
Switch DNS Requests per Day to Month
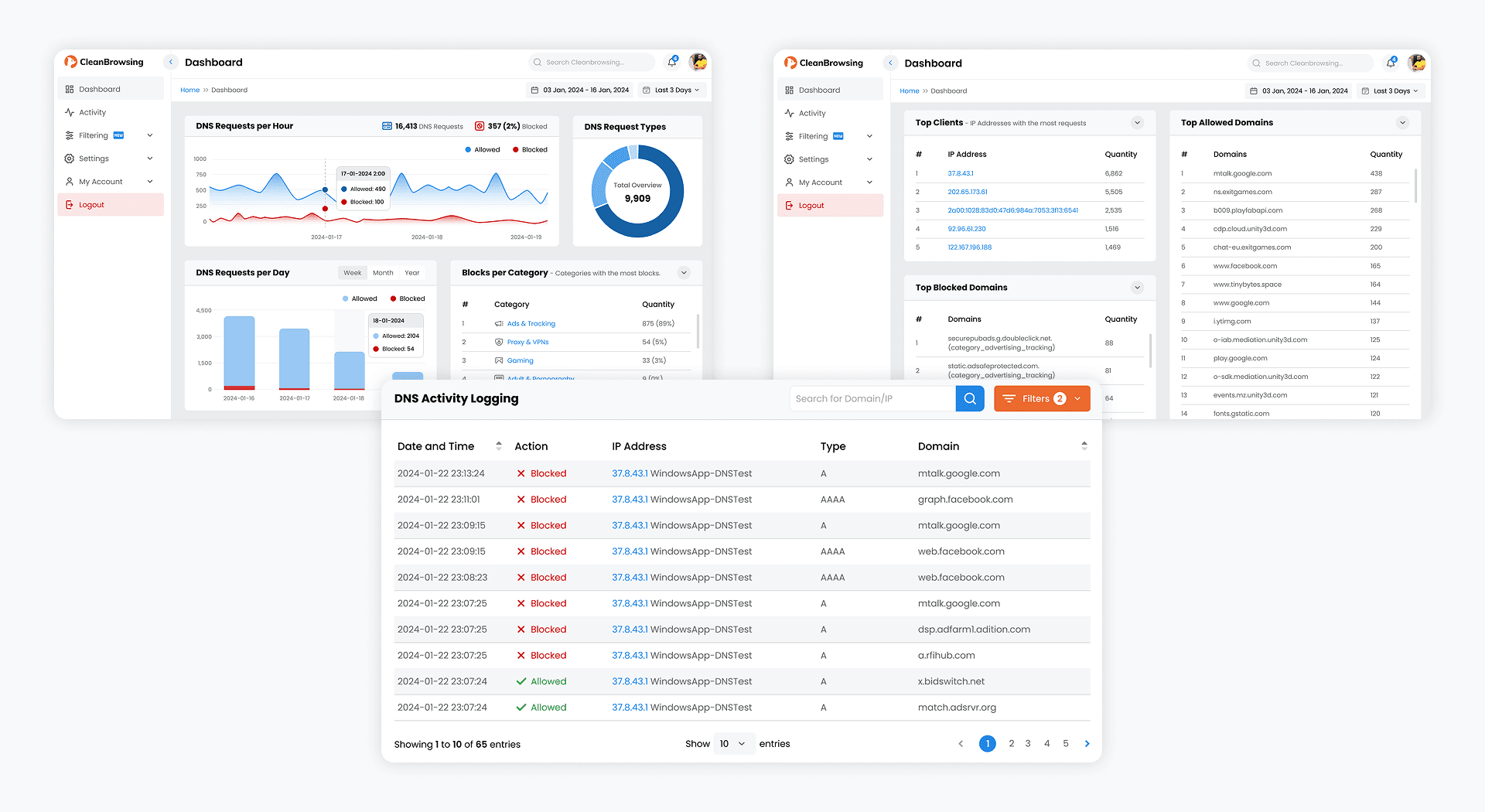coord(383,273)
